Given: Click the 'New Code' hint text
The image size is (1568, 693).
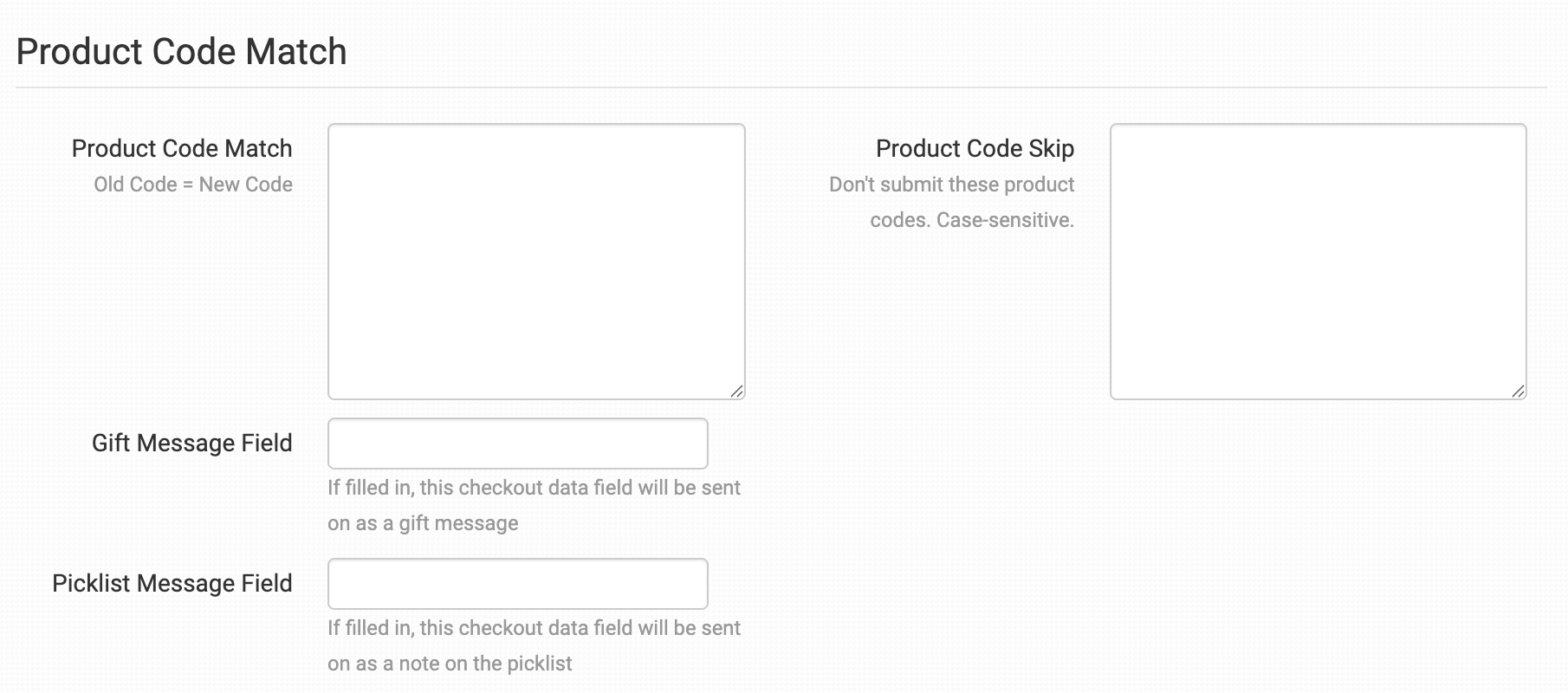Looking at the screenshot, I should 246,185.
